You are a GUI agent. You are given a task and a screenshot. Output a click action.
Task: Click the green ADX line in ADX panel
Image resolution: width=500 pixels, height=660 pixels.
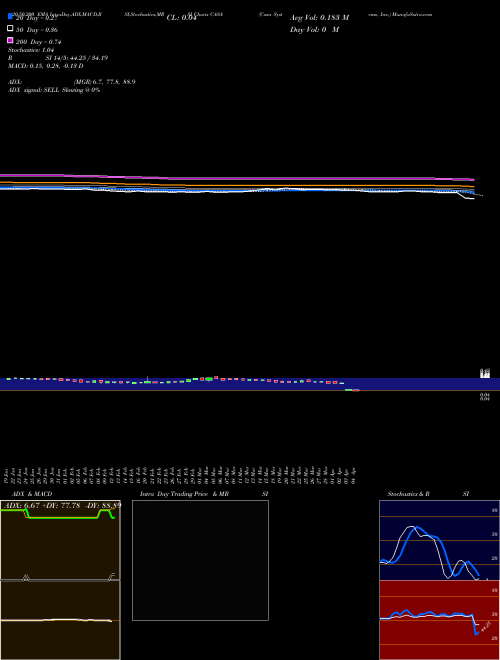coord(63,518)
